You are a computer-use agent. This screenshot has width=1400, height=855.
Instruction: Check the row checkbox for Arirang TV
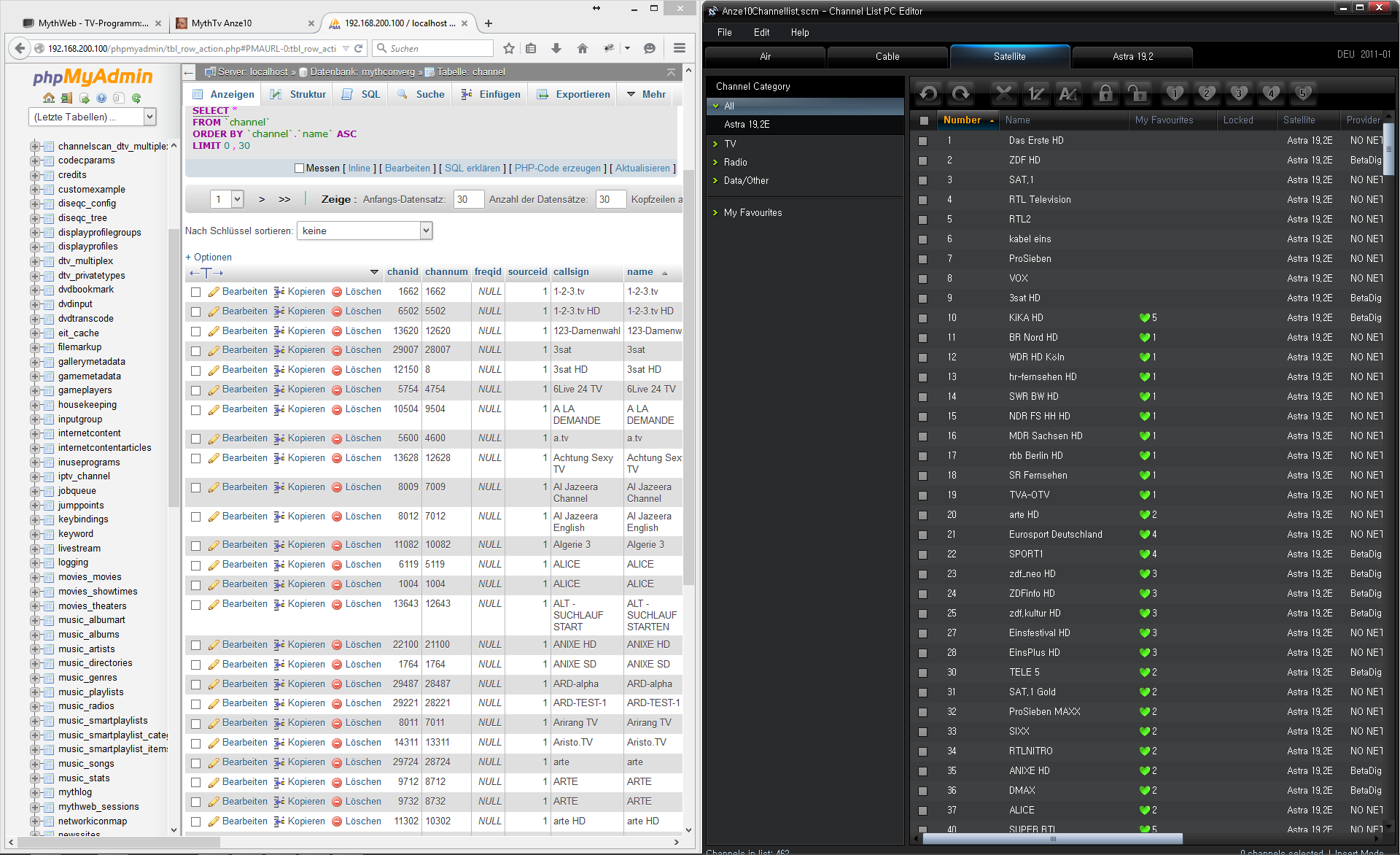195,723
